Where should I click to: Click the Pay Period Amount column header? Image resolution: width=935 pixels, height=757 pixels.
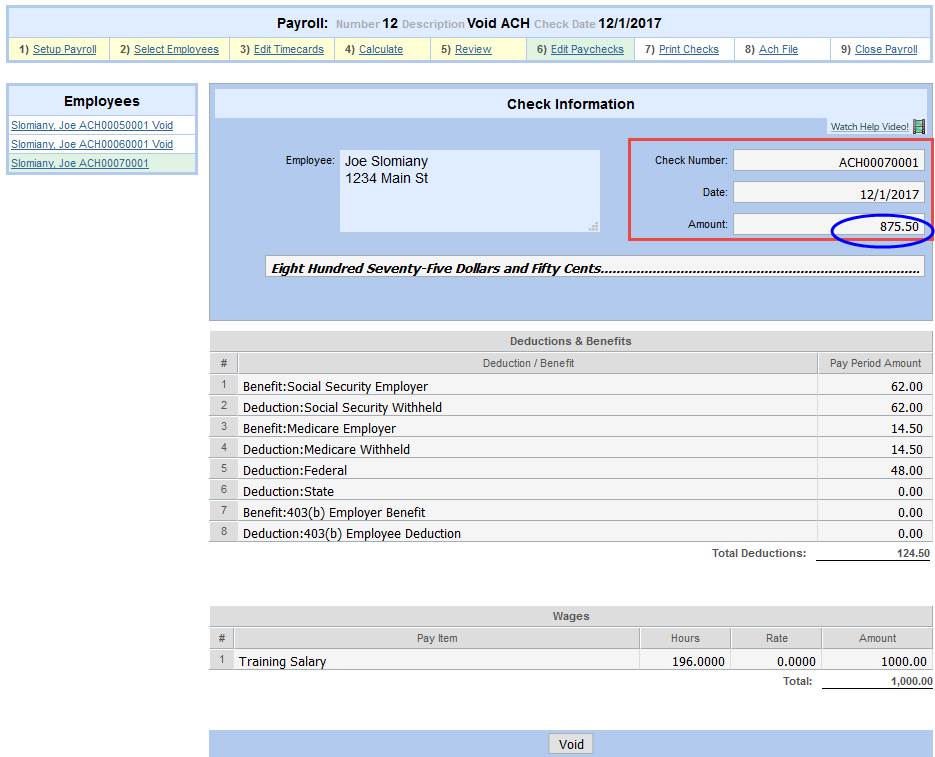[x=875, y=363]
